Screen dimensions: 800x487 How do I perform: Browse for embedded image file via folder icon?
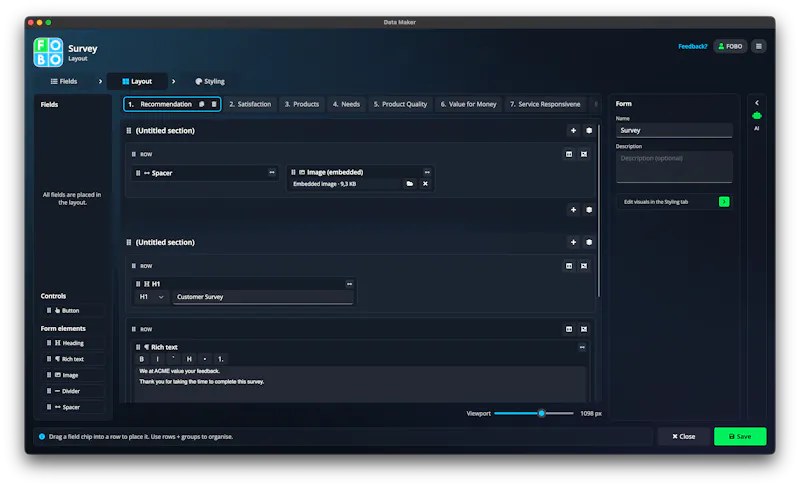[409, 184]
